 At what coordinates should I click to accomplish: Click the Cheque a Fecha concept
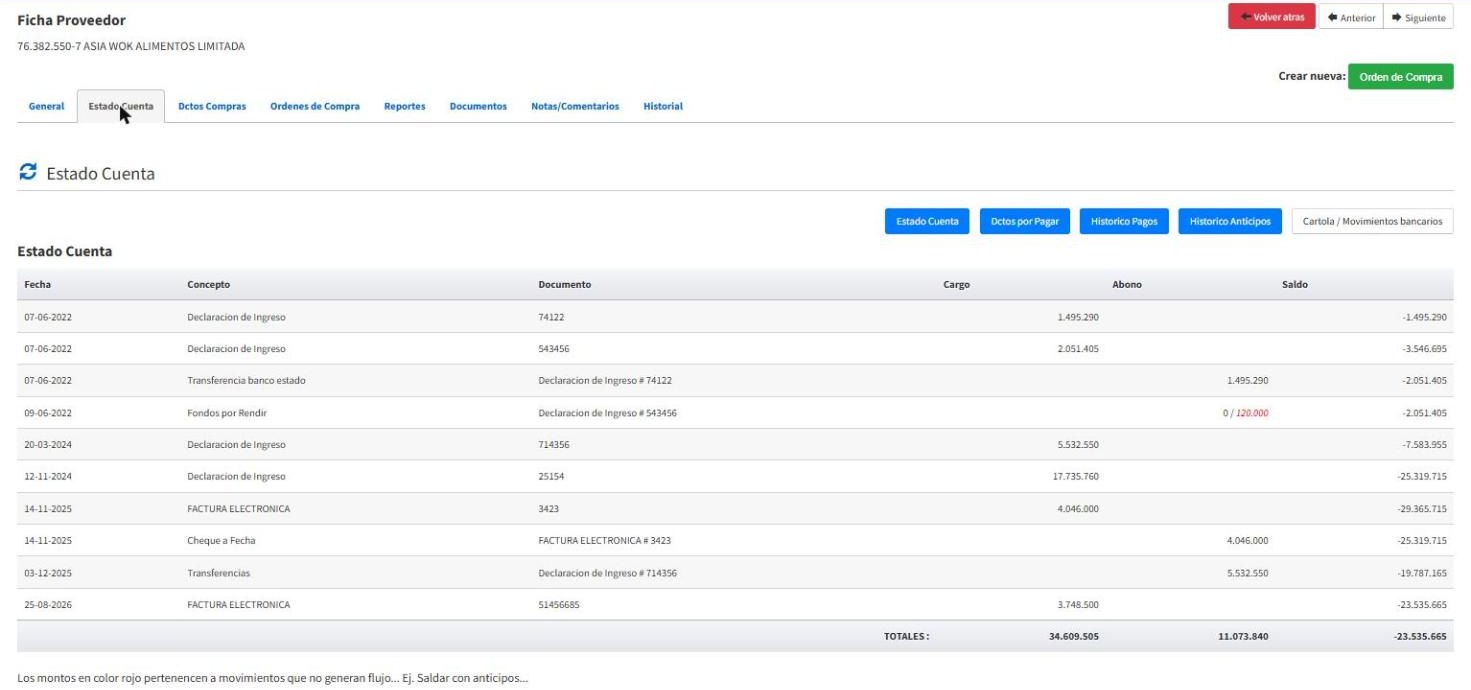(221, 541)
